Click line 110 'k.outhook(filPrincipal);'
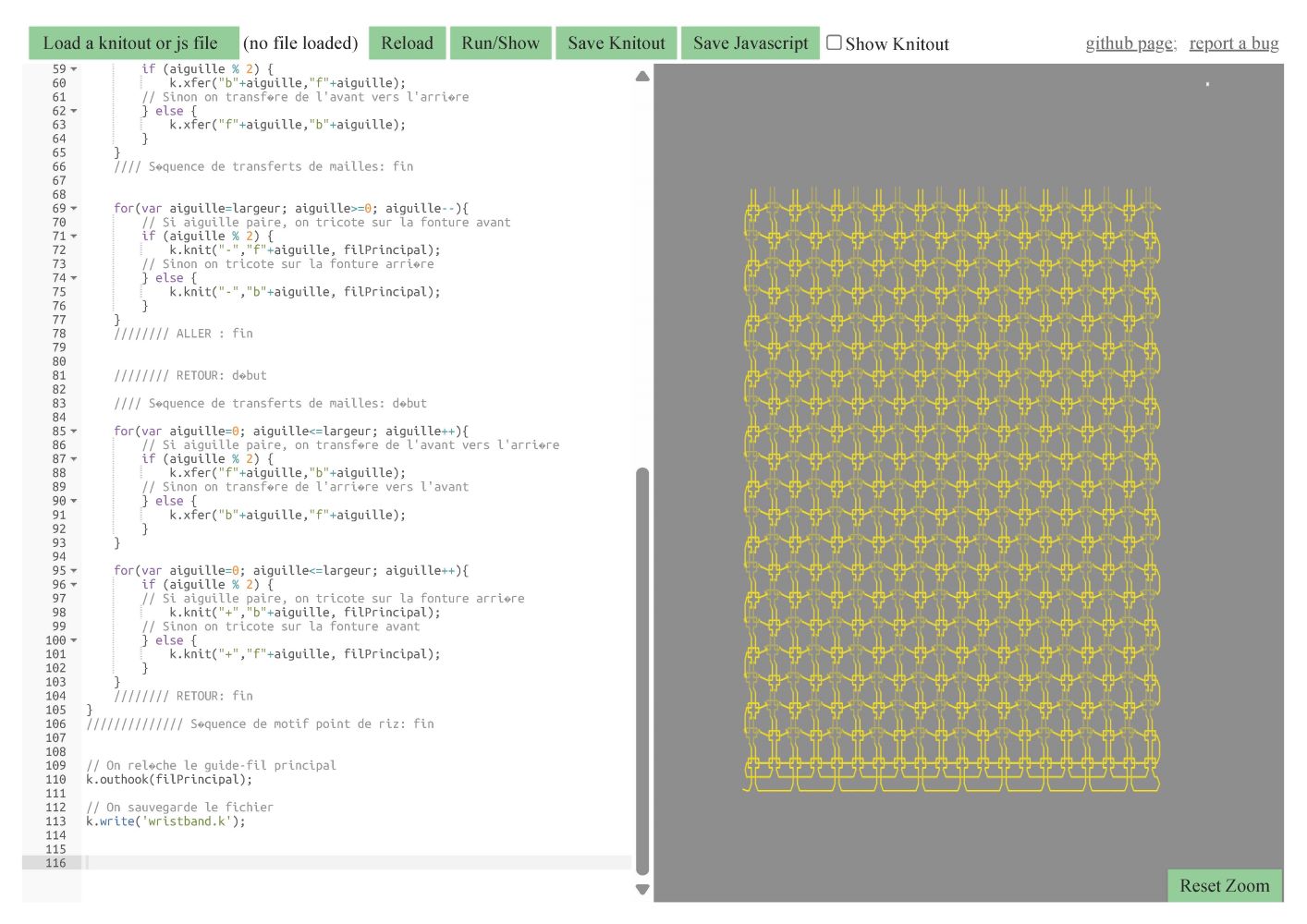 coord(169,780)
